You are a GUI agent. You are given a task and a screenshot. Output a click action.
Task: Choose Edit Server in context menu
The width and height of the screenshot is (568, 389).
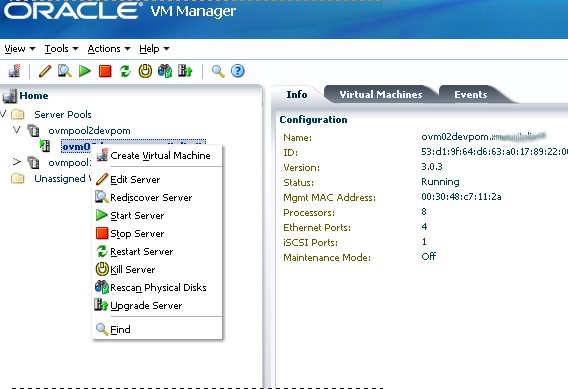click(x=157, y=180)
